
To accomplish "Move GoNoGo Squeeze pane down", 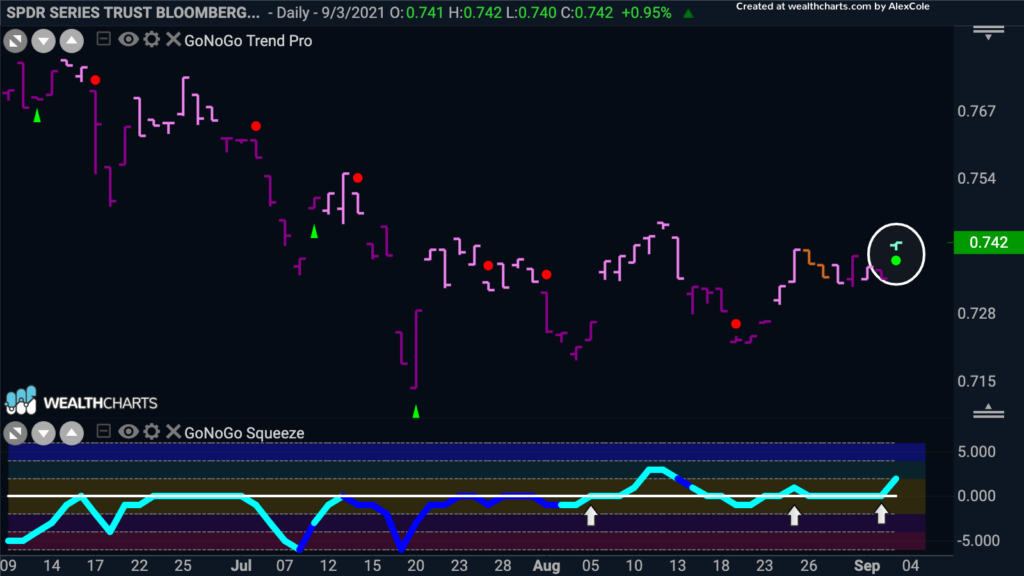I will tap(43, 433).
